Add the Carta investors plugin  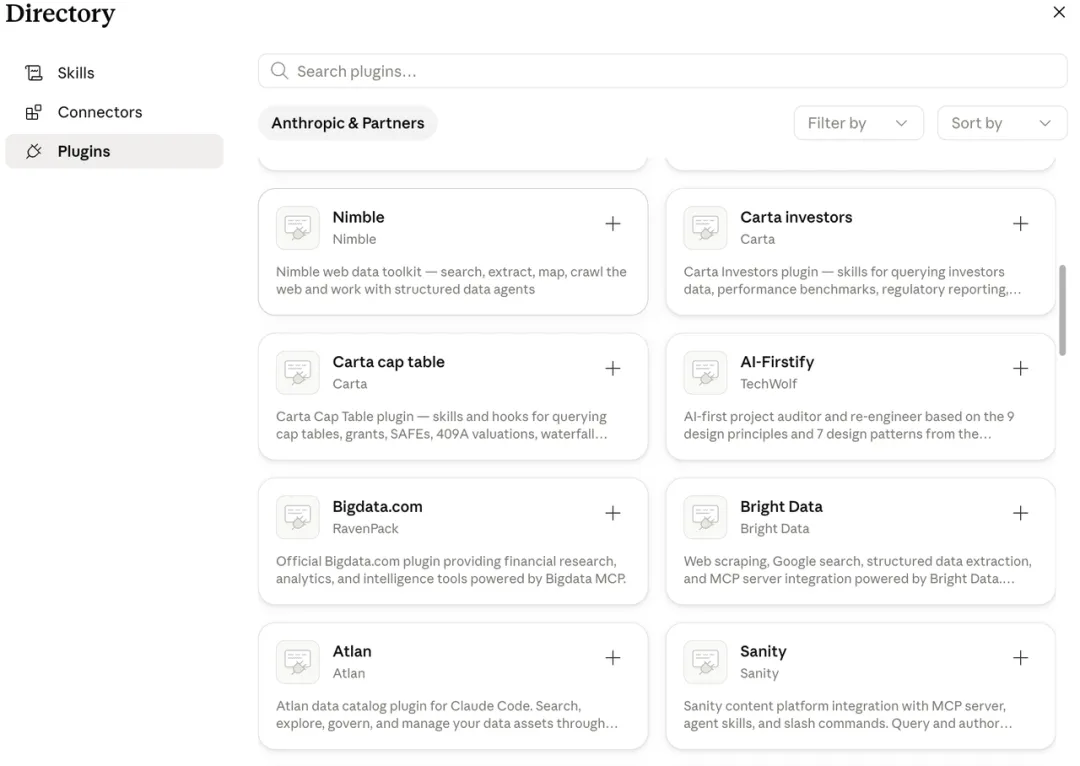(1020, 223)
